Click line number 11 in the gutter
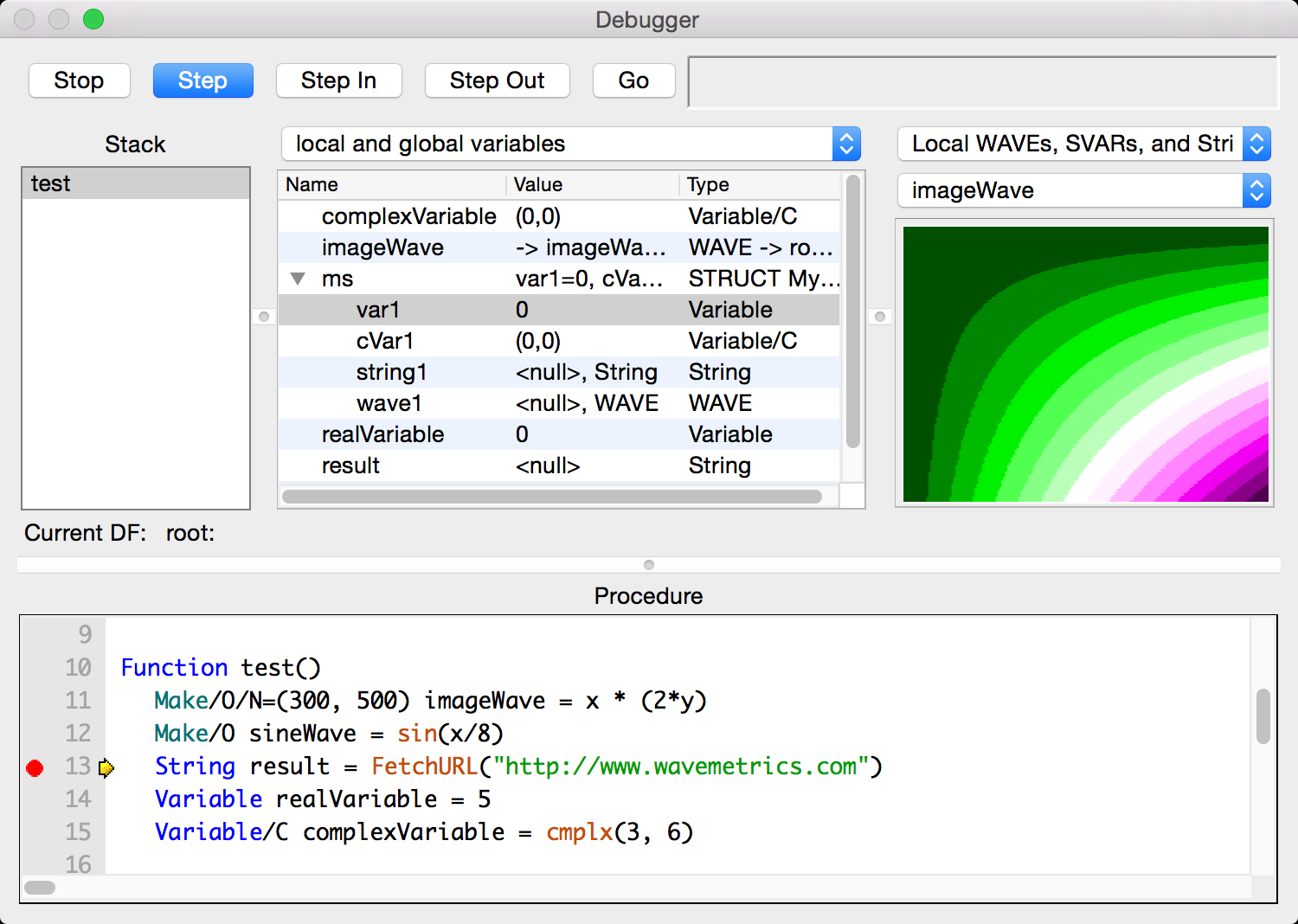This screenshot has height=924, width=1298. 78,701
